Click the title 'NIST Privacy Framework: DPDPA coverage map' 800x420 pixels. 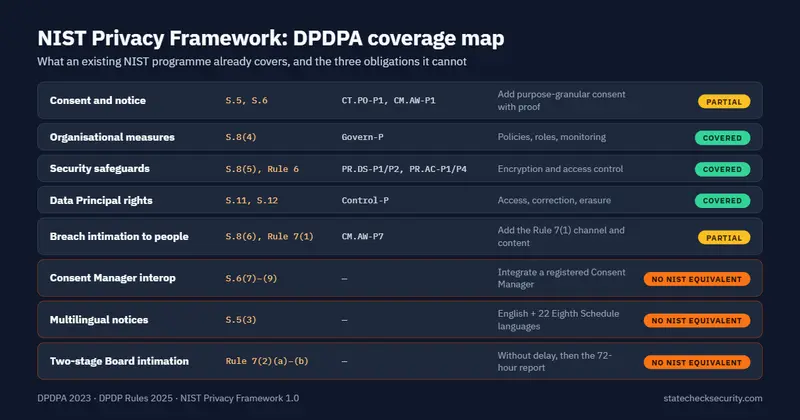tap(271, 38)
